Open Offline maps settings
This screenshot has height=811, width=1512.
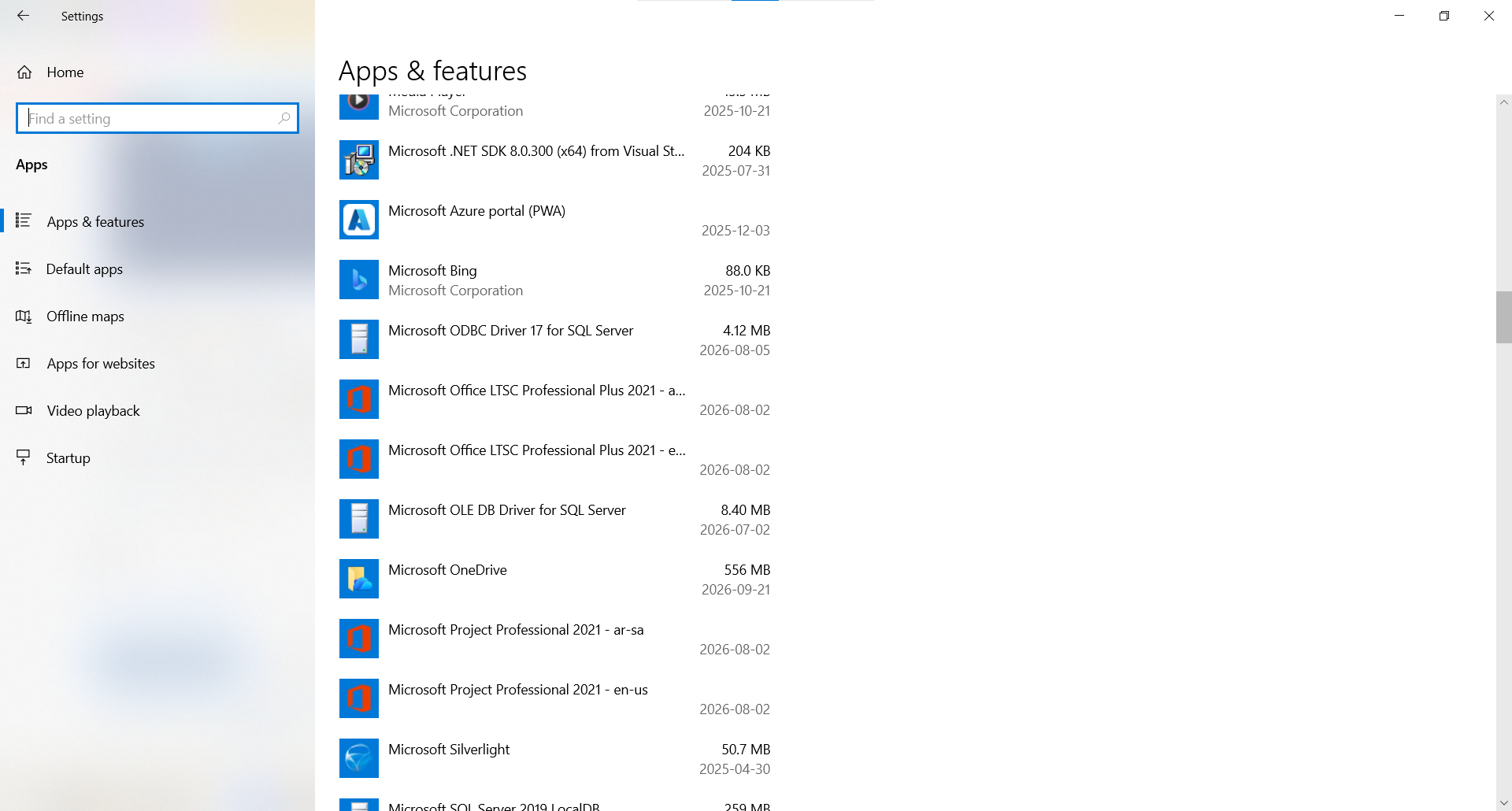click(157, 317)
